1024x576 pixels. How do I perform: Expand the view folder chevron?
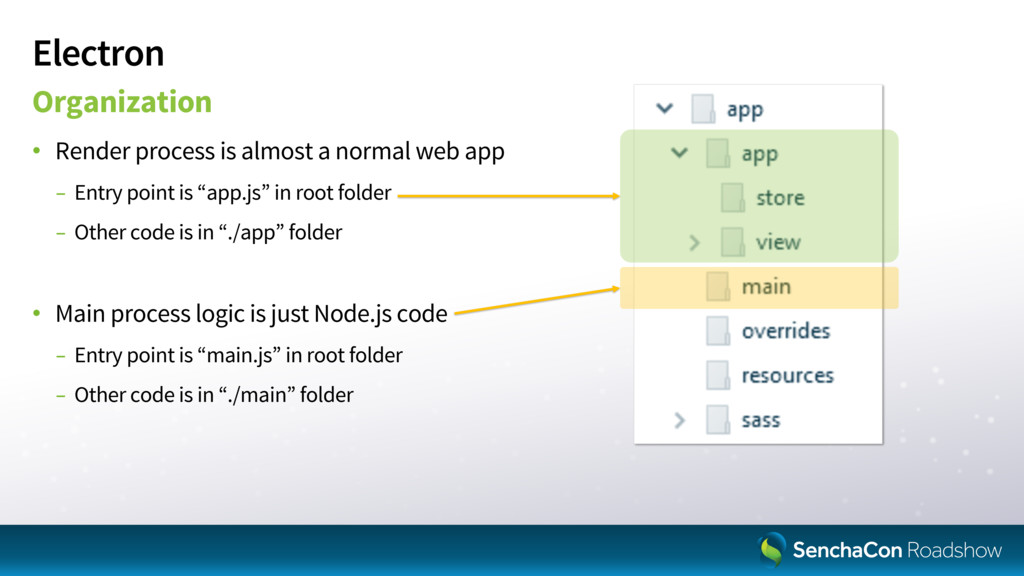694,243
